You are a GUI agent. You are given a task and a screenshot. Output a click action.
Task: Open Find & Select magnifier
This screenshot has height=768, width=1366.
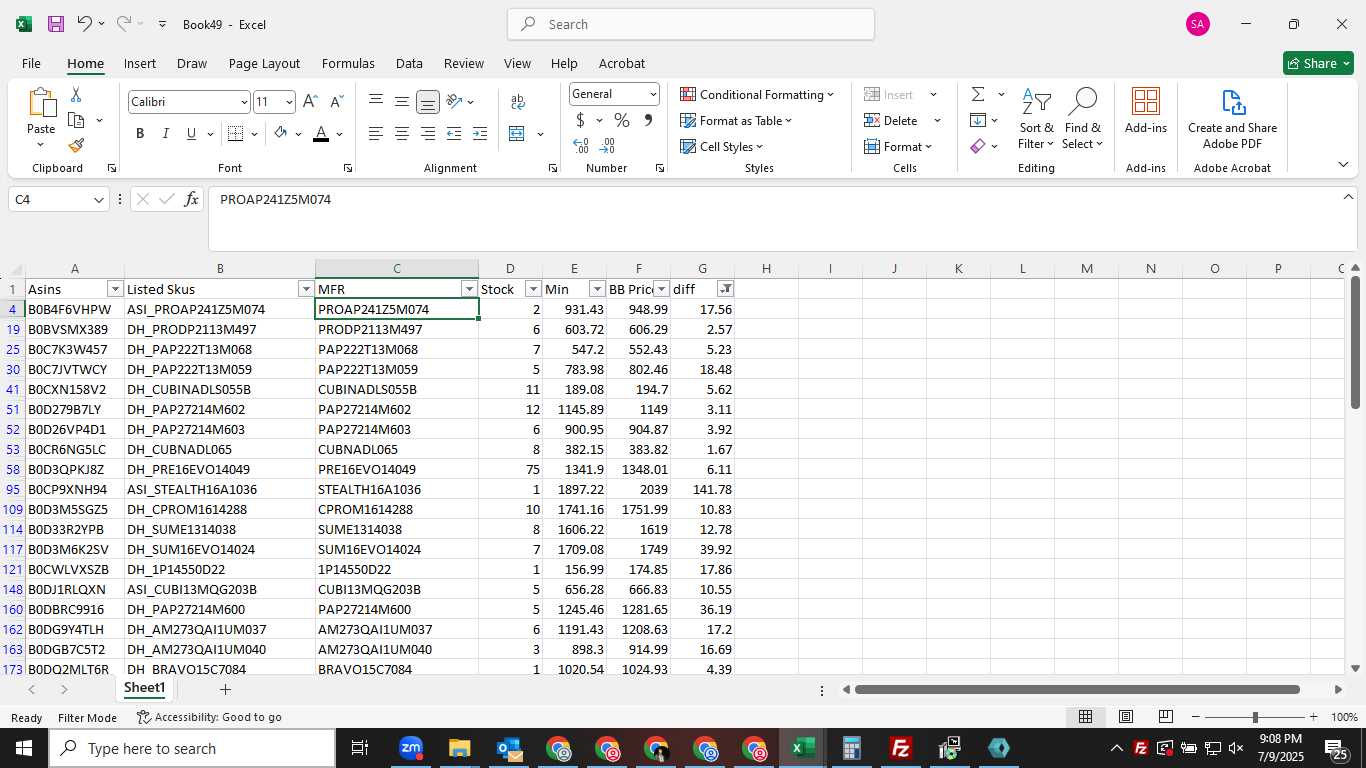tap(1083, 118)
